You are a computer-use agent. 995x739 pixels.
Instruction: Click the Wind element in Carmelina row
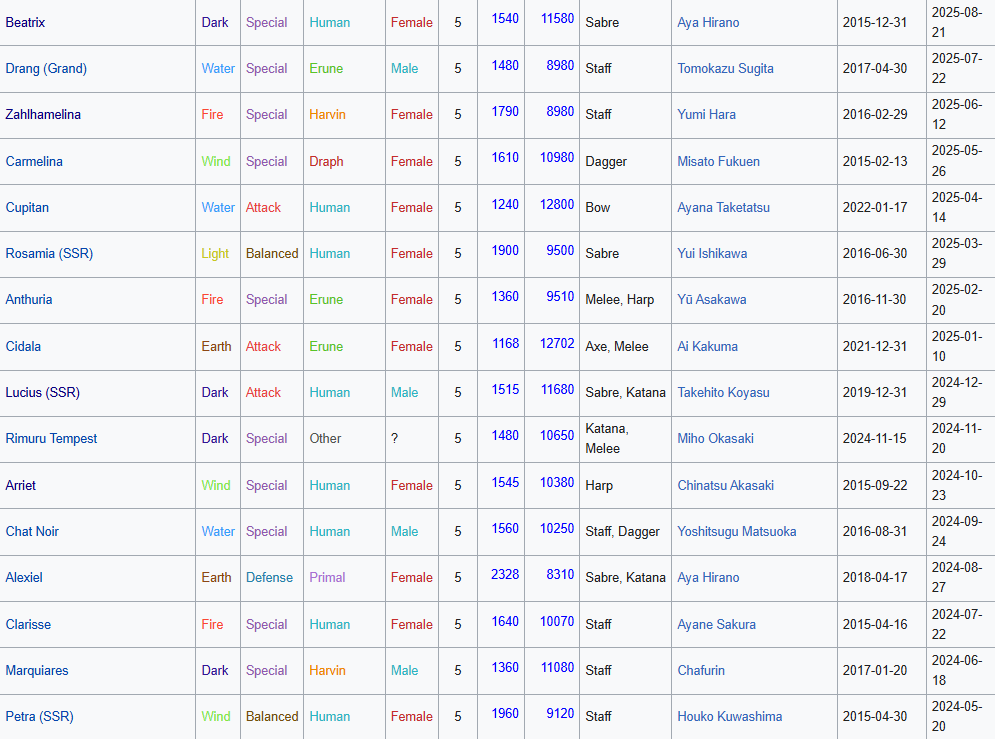click(216, 161)
